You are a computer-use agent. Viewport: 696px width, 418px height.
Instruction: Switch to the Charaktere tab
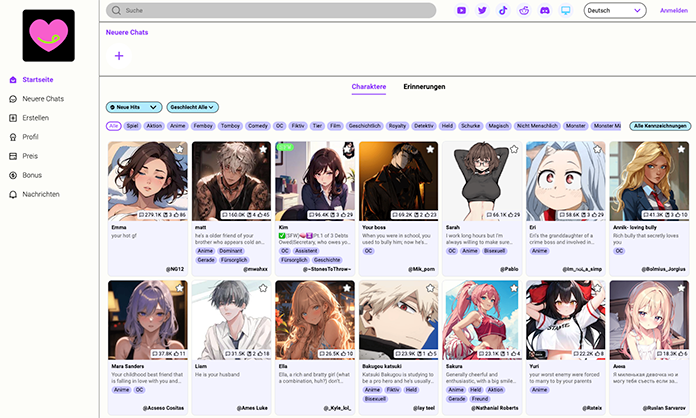pyautogui.click(x=369, y=87)
